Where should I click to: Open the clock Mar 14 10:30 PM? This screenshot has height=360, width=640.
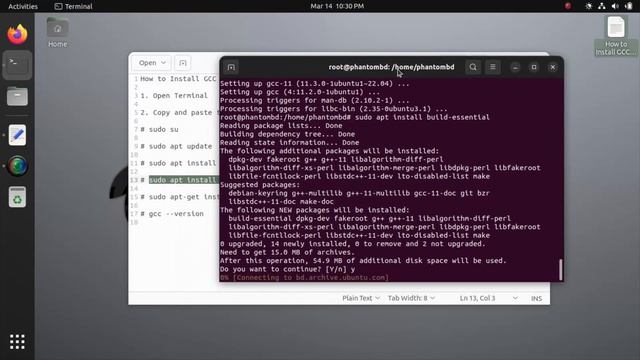click(x=337, y=6)
